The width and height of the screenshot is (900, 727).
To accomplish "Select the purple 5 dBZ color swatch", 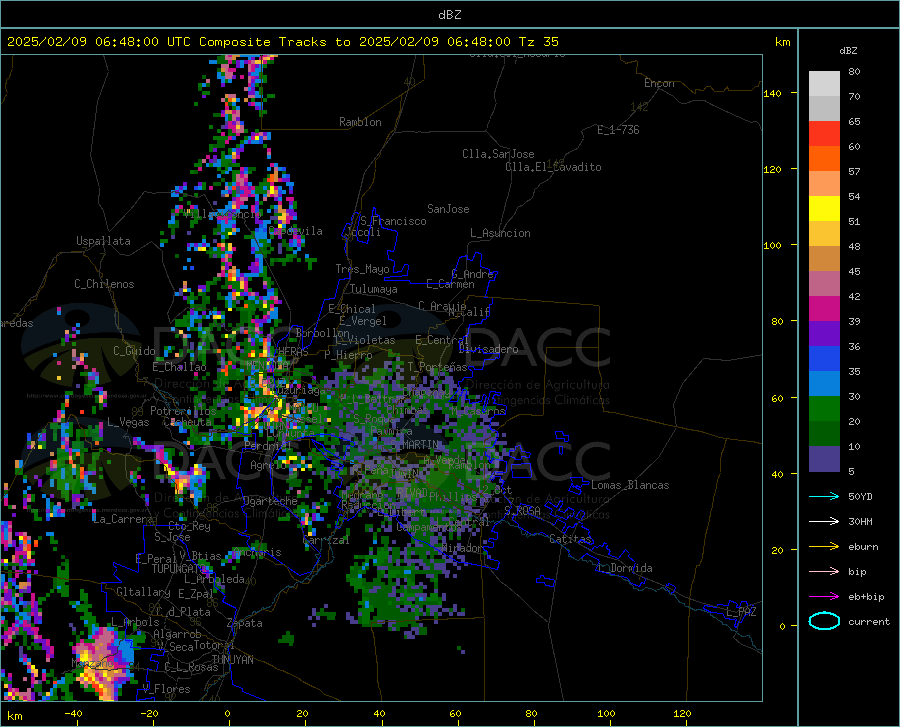I will click(824, 459).
